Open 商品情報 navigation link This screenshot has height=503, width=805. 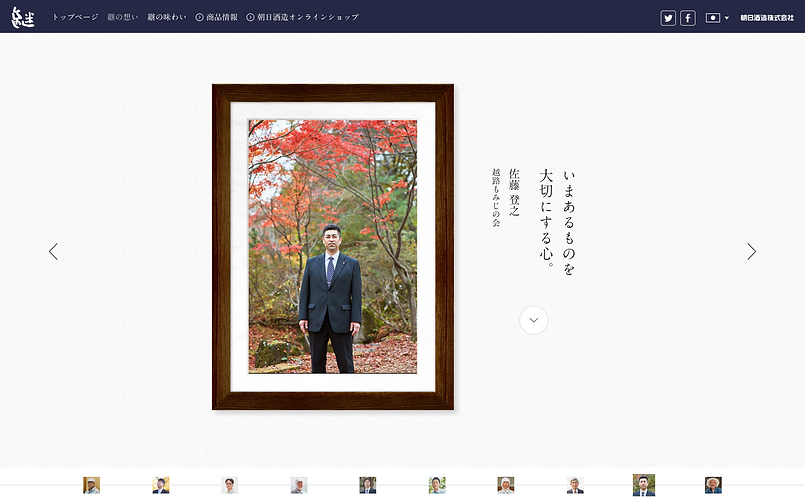pyautogui.click(x=217, y=17)
